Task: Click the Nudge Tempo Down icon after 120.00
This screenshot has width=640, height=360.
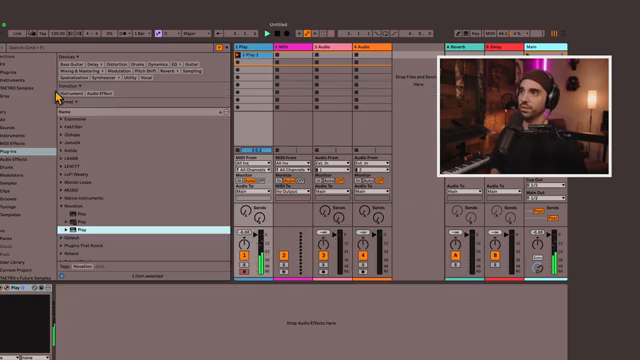Action: click(x=71, y=33)
